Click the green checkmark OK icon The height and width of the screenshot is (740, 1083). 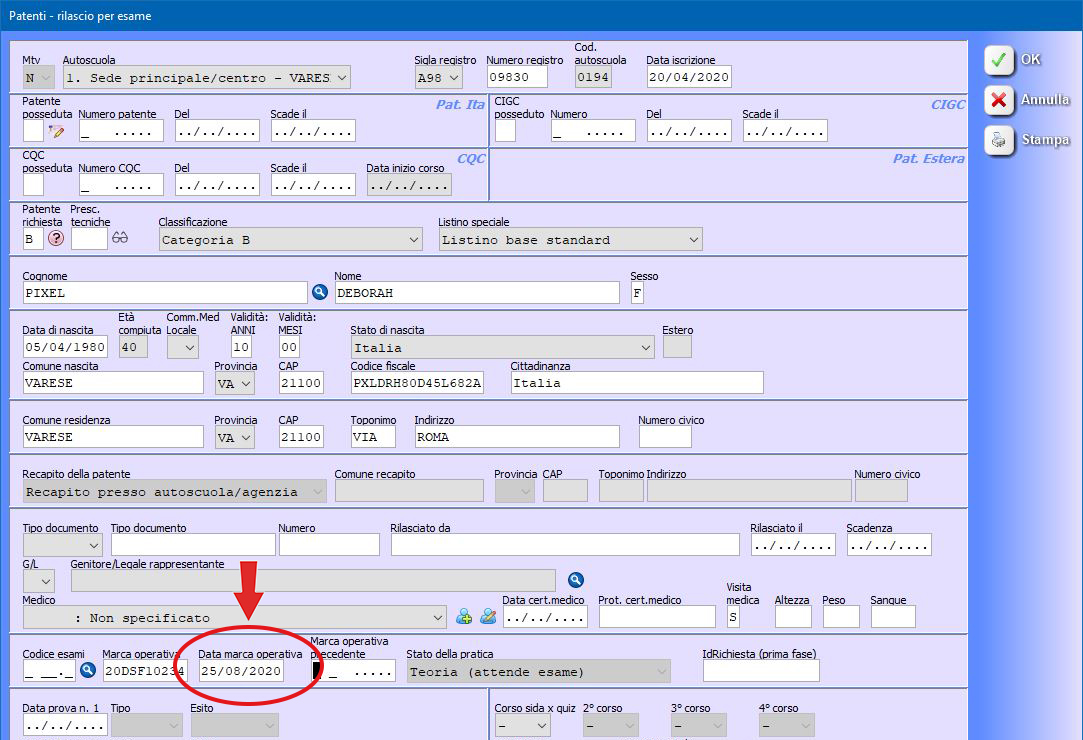pos(998,60)
